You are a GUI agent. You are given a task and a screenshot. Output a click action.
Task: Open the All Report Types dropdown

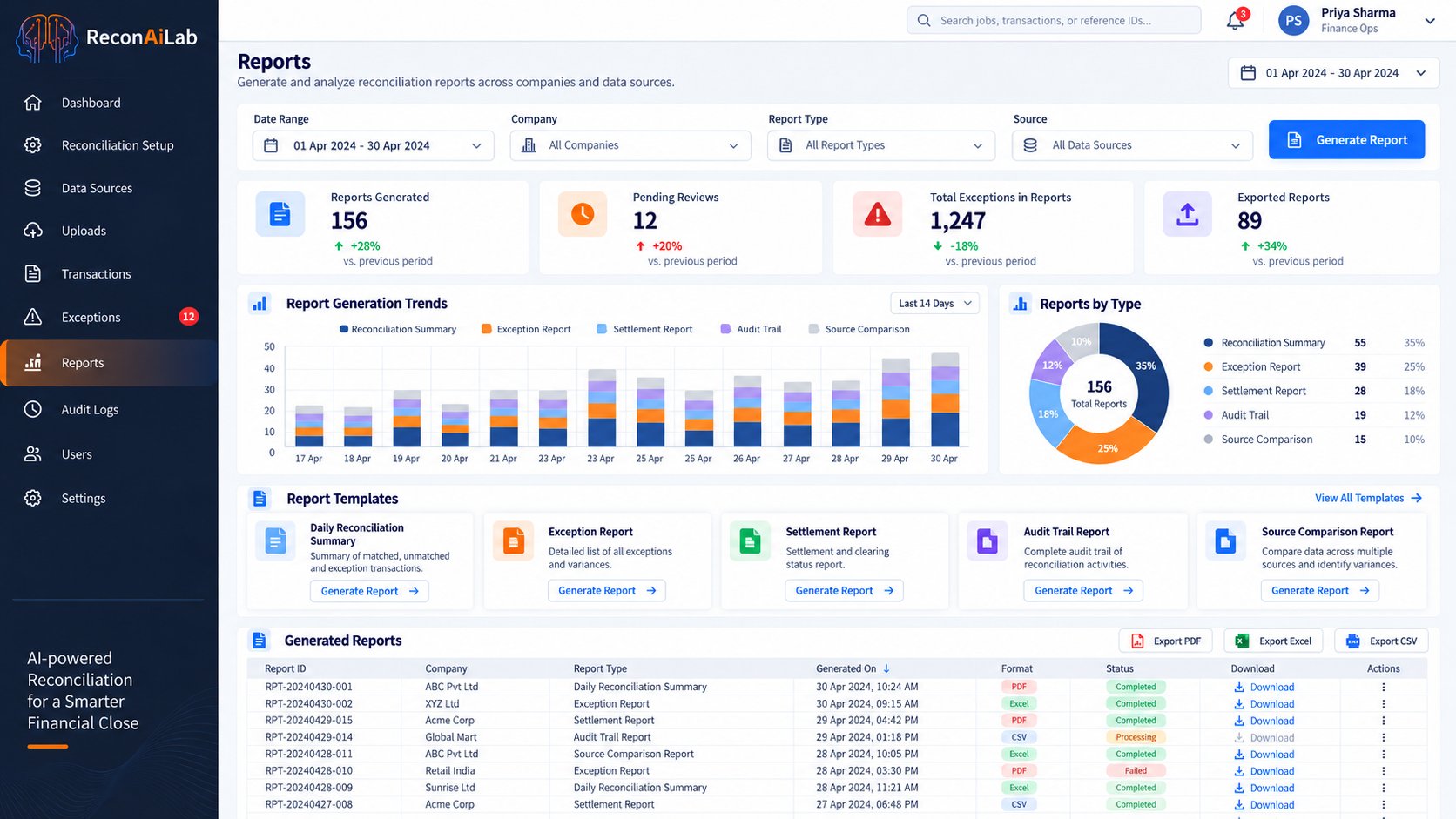(881, 145)
